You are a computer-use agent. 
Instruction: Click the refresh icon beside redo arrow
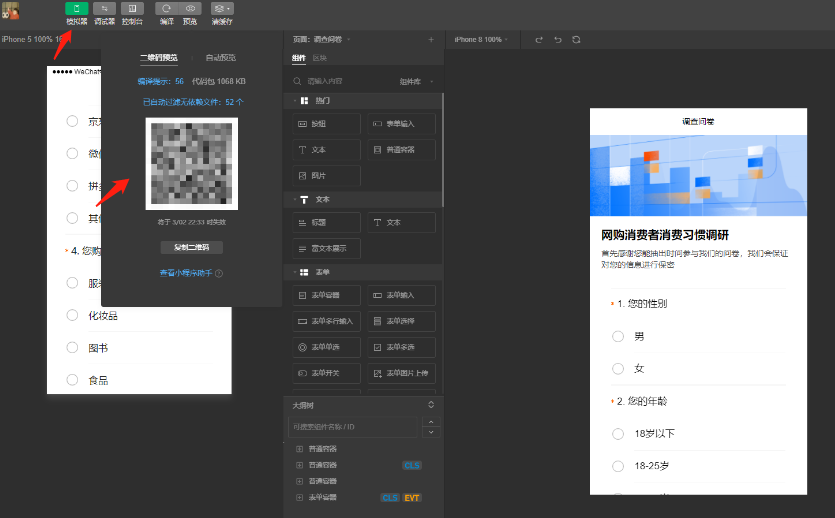click(576, 39)
